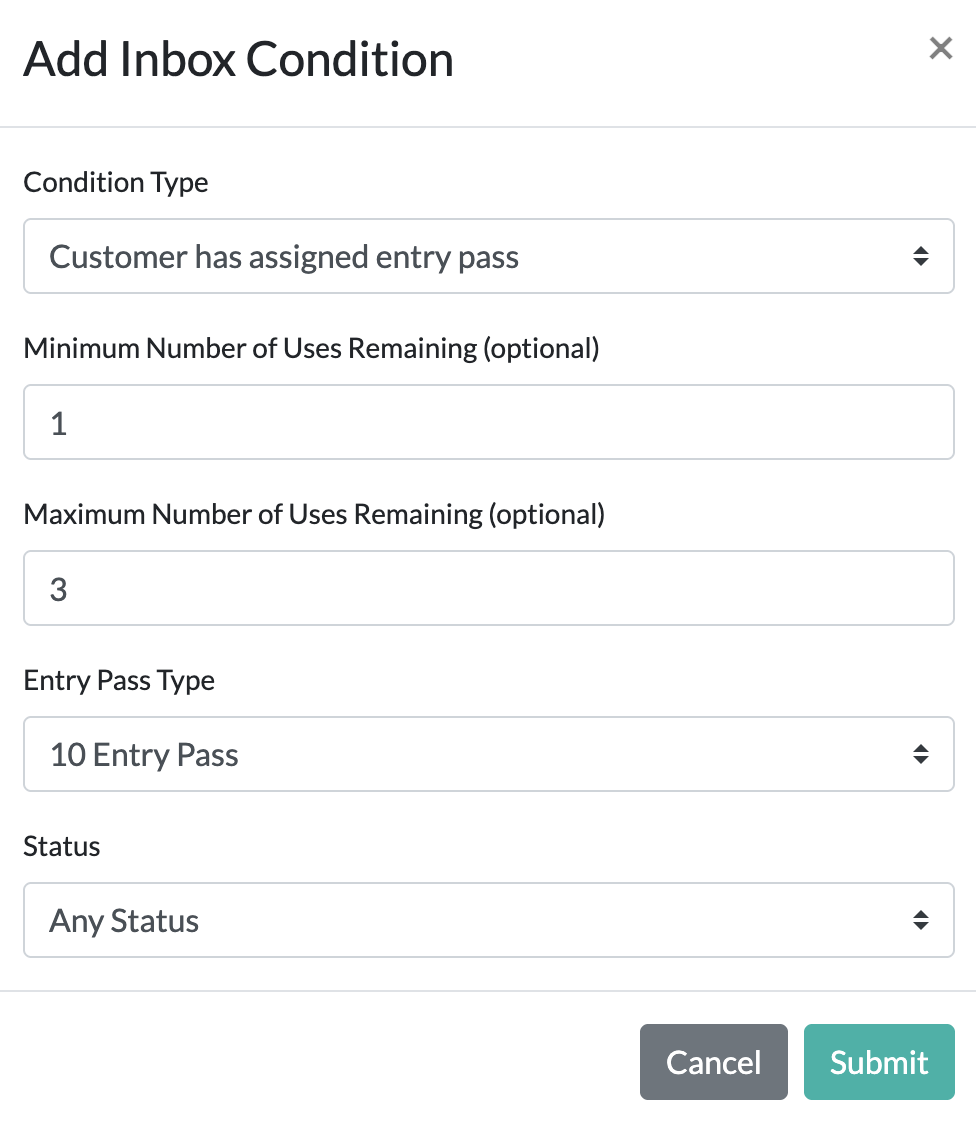Click the Condition Type dropdown arrow icon
The width and height of the screenshot is (976, 1126).
(920, 257)
